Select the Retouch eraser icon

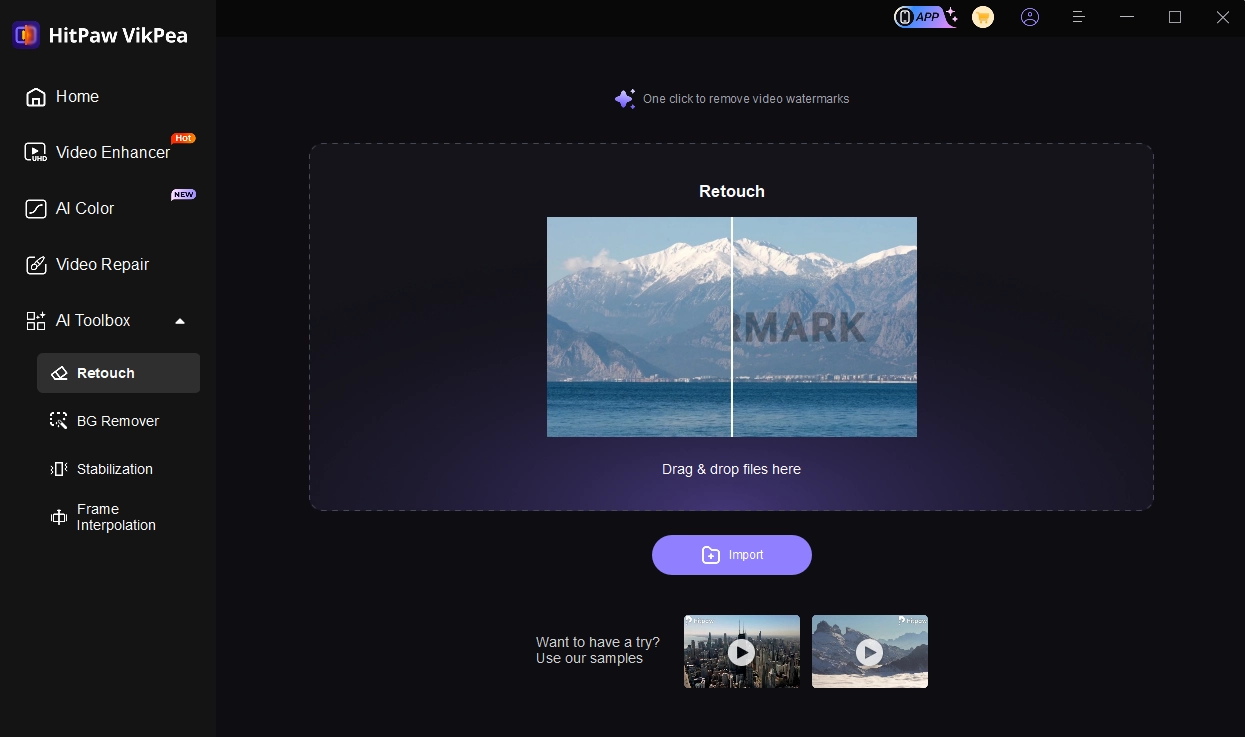pos(59,373)
